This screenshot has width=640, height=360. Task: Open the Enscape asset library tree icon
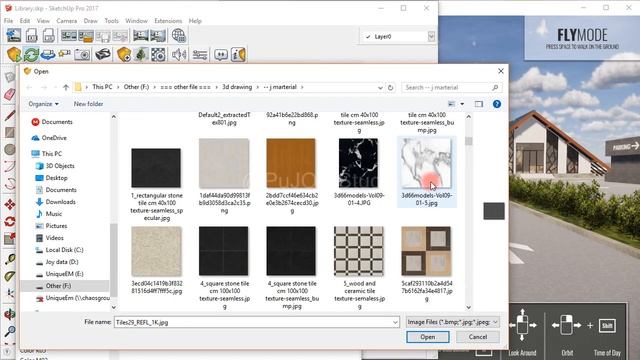141,54
